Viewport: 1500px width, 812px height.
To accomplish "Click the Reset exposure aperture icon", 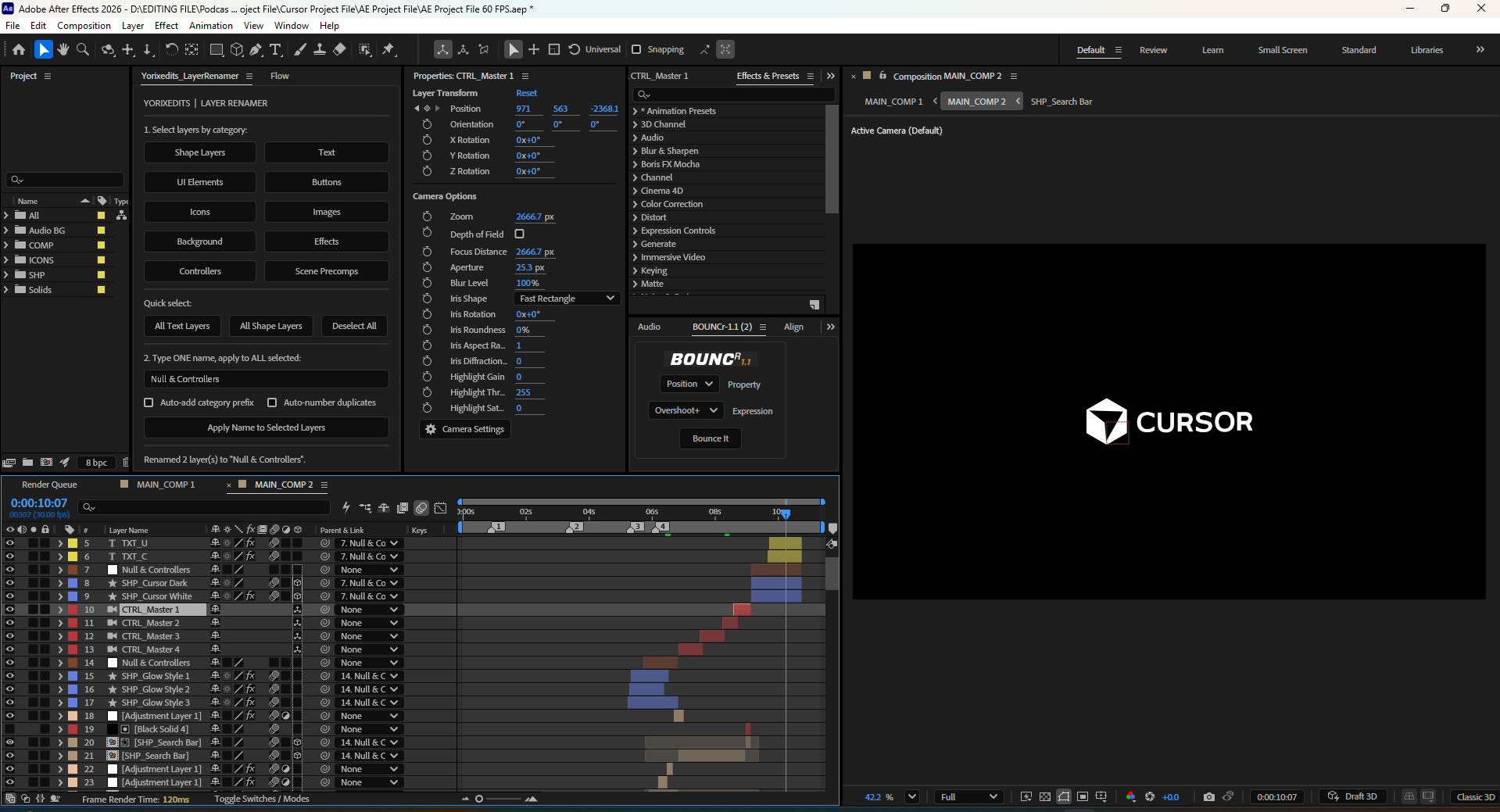I will pyautogui.click(x=1150, y=796).
